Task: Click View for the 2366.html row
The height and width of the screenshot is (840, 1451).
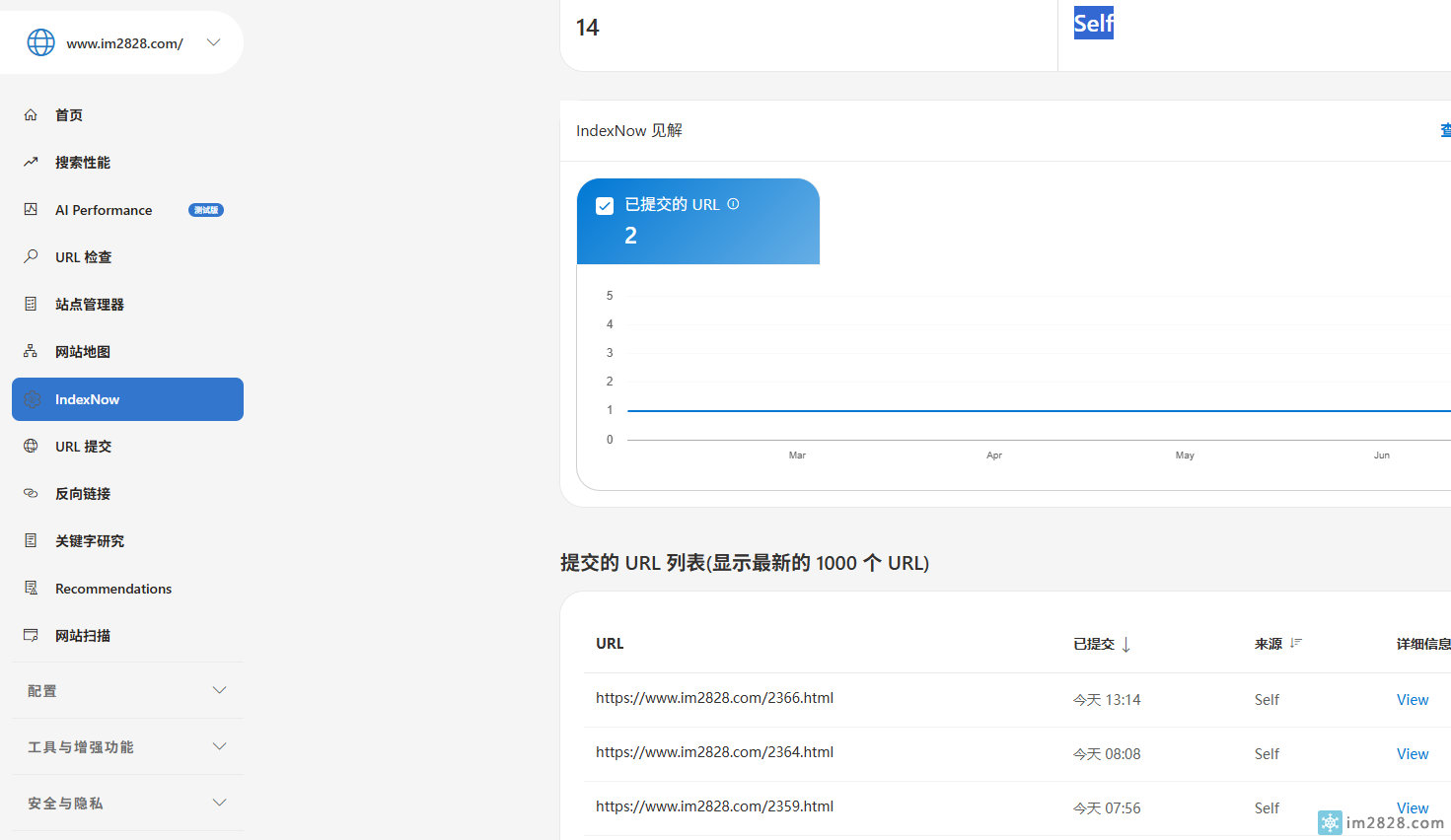Action: pos(1413,700)
